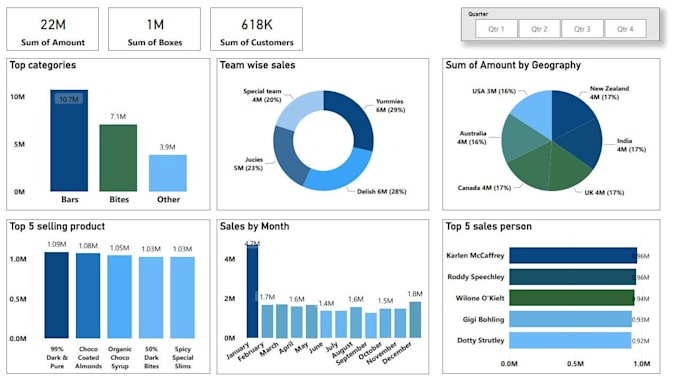Click the 'Top categories' chart title
Screen dimensions: 680x386
coord(42,65)
